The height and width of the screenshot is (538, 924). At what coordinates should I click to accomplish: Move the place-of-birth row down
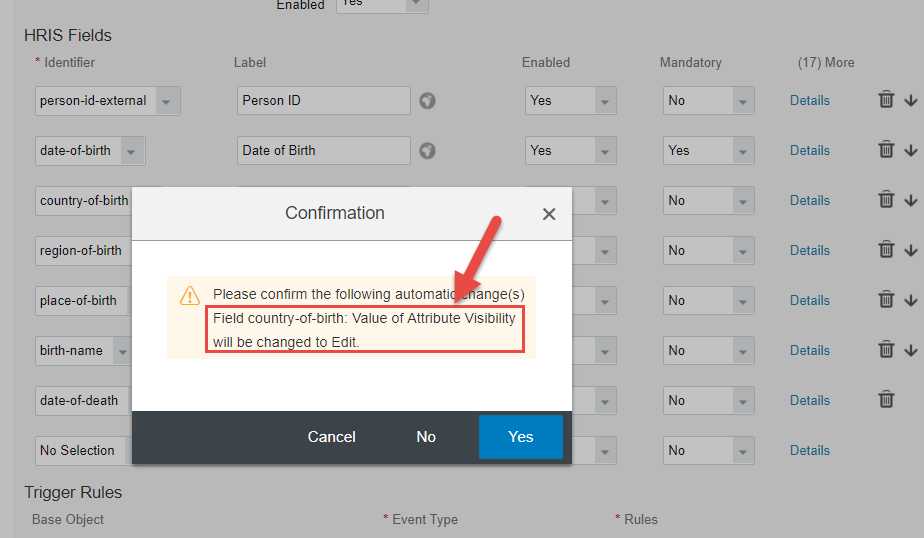[x=911, y=300]
